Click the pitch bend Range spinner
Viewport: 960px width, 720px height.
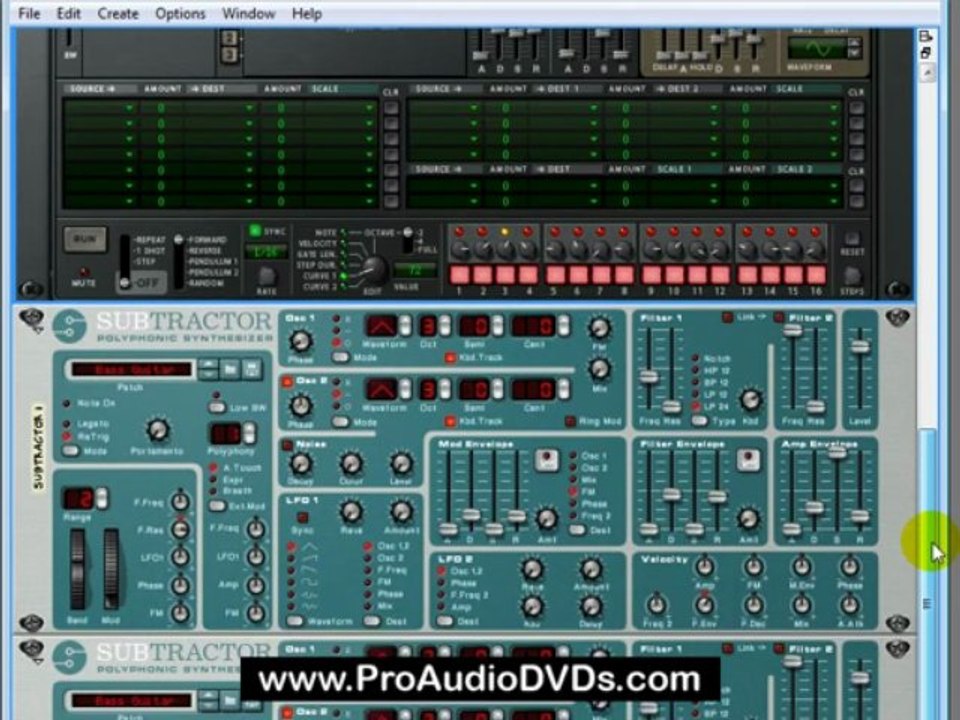click(102, 498)
